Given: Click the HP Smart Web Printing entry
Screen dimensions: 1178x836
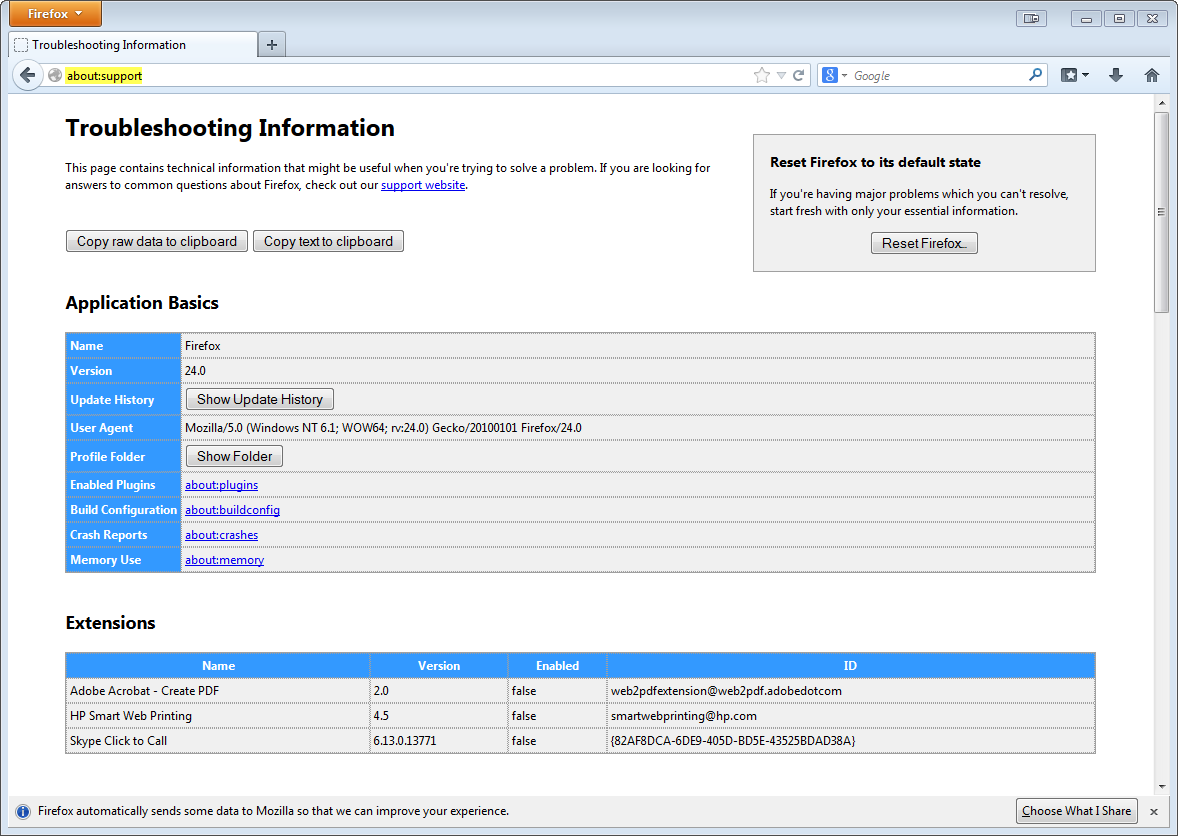Looking at the screenshot, I should (131, 716).
